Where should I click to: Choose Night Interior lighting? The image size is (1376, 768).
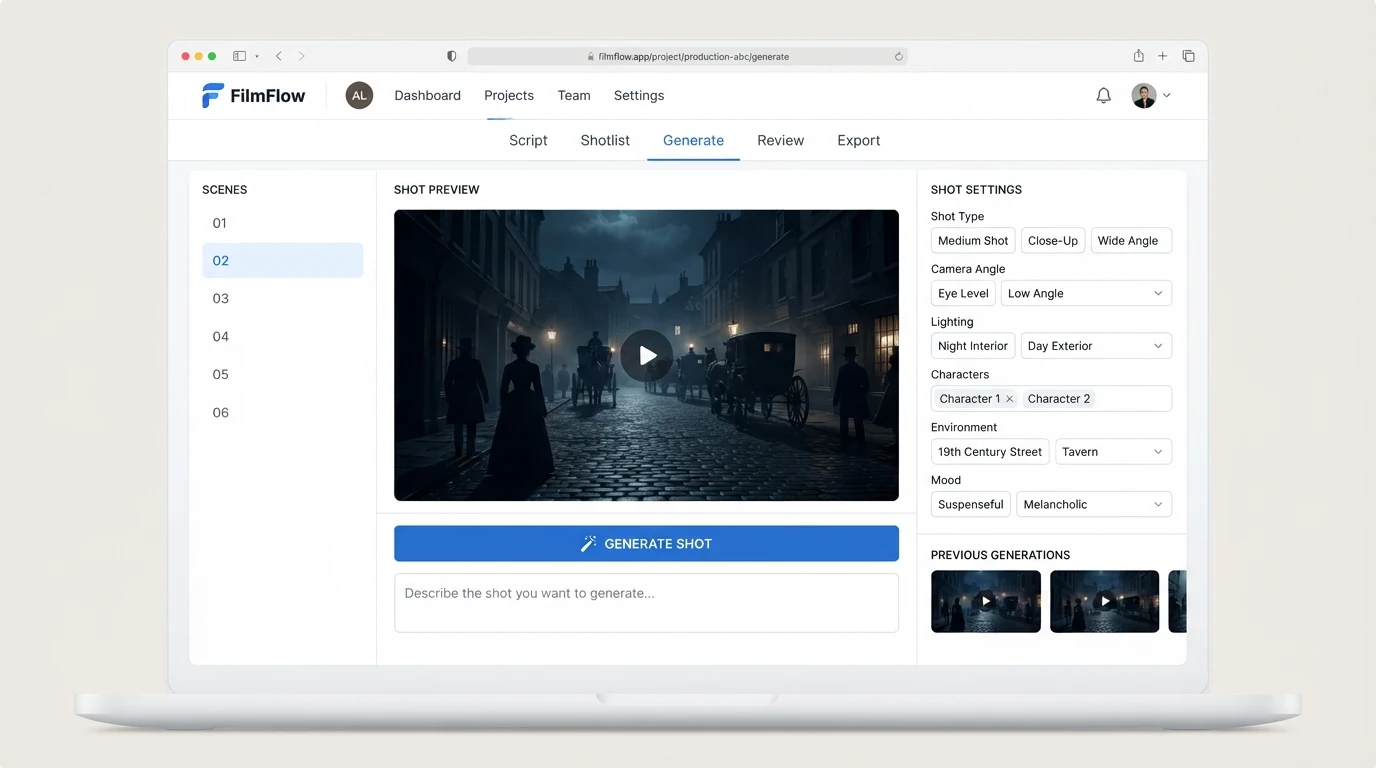(x=973, y=346)
